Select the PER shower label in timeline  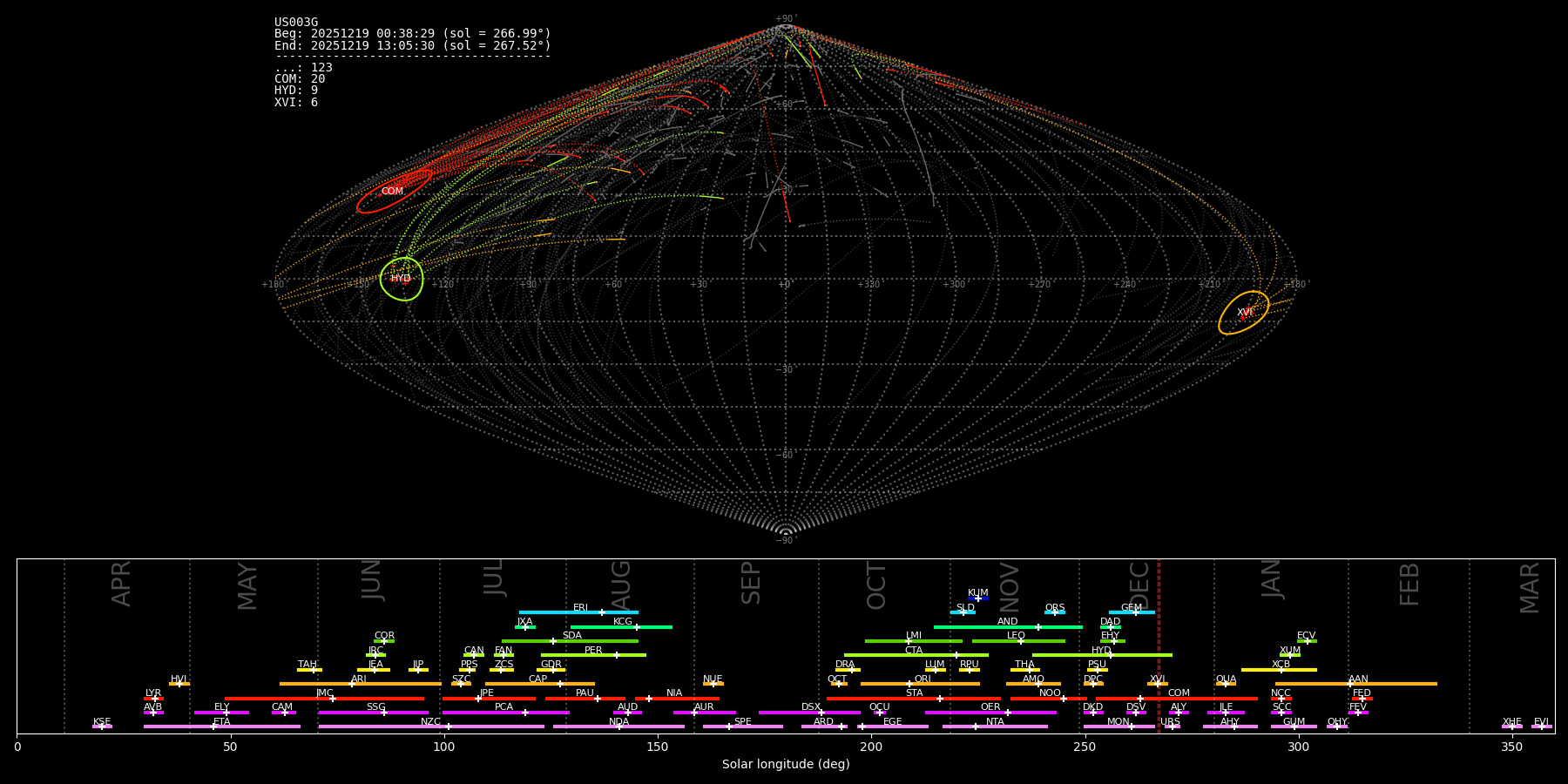[x=593, y=650]
